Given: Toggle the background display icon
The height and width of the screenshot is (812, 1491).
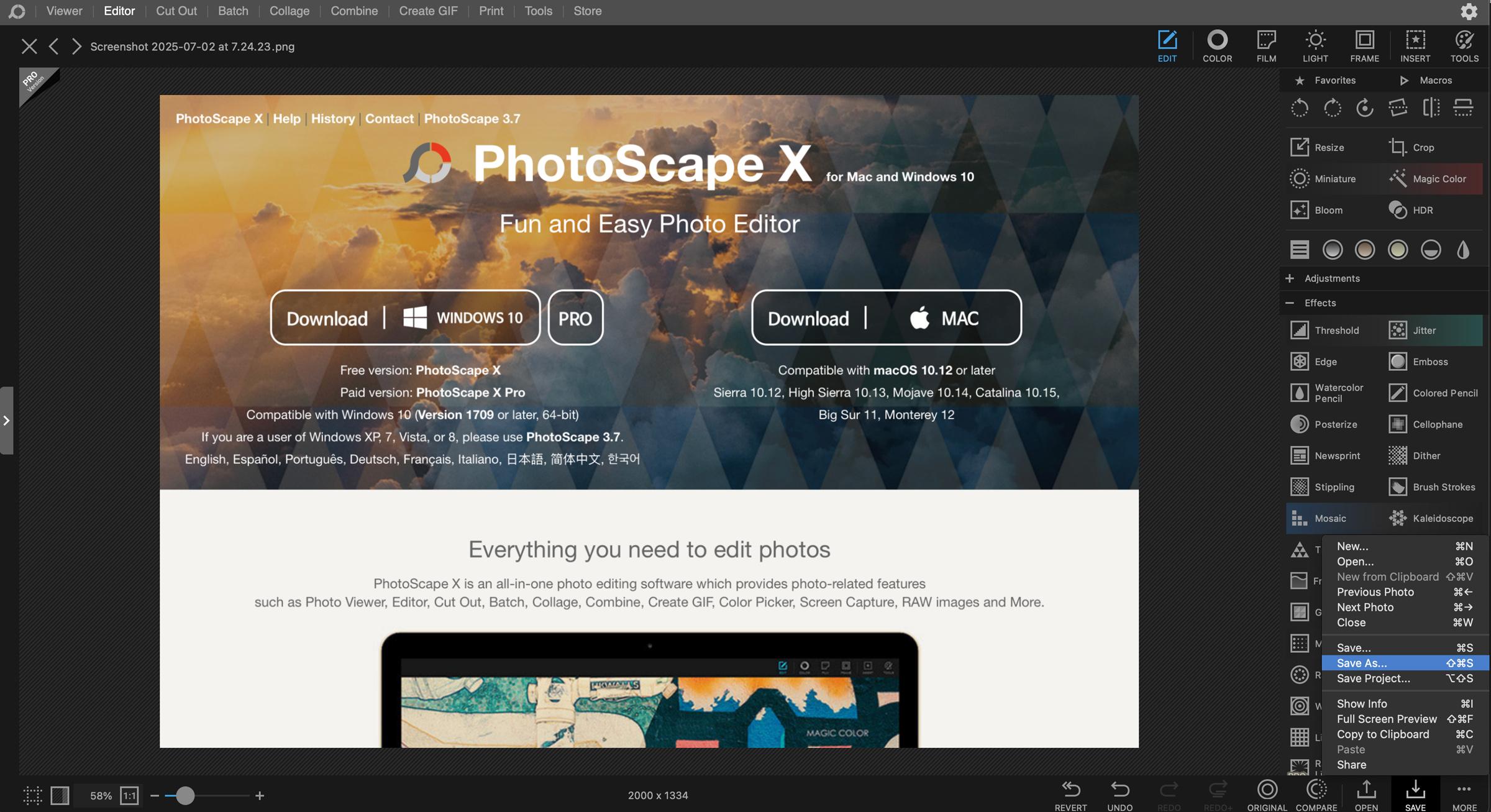Looking at the screenshot, I should [x=60, y=795].
